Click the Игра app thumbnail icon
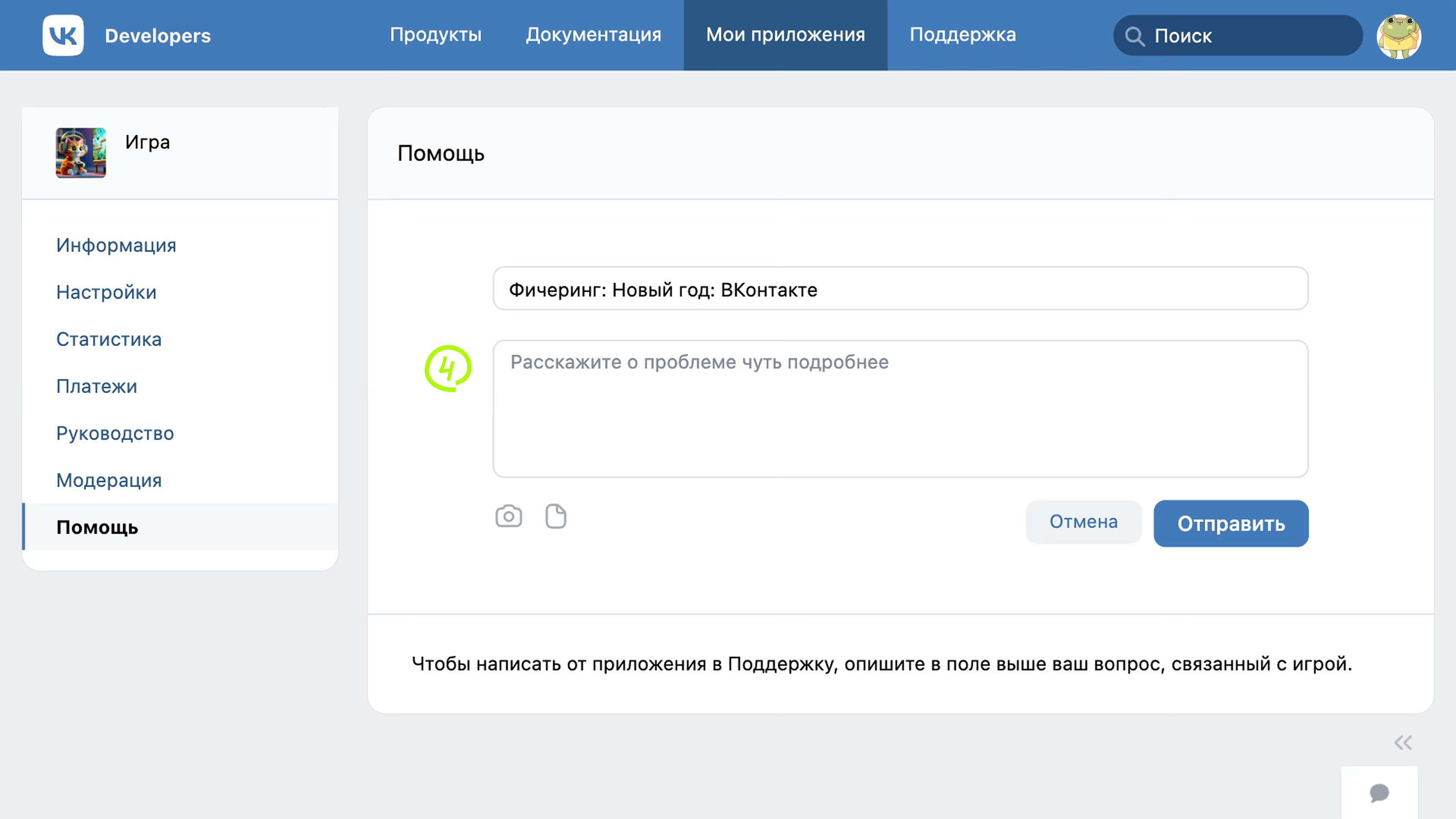The image size is (1456, 819). pyautogui.click(x=80, y=152)
